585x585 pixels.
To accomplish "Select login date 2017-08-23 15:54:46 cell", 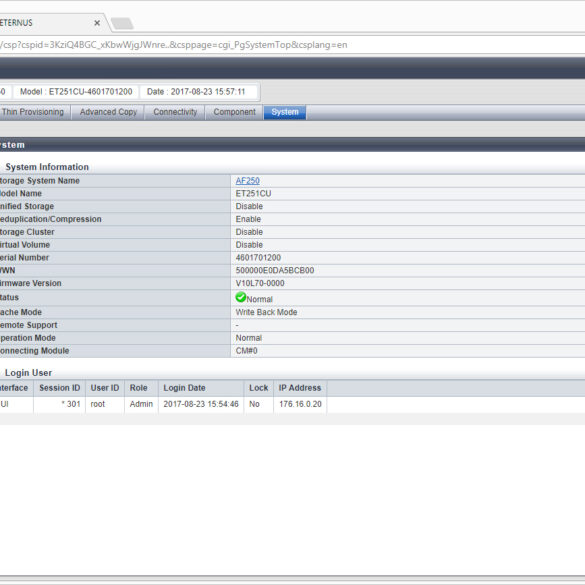I will tap(201, 404).
